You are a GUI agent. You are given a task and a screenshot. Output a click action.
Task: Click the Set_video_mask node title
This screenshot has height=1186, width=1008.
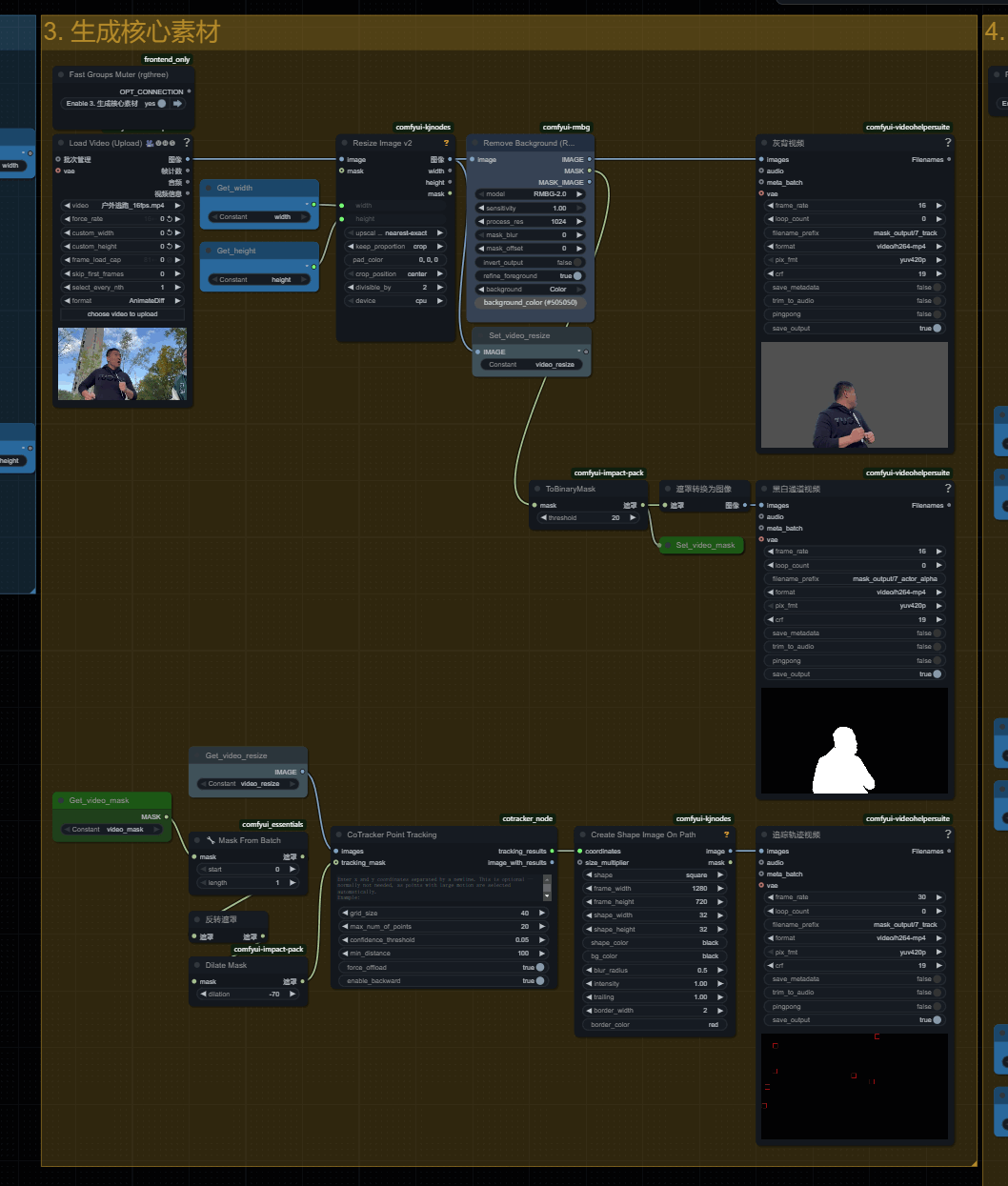click(705, 546)
